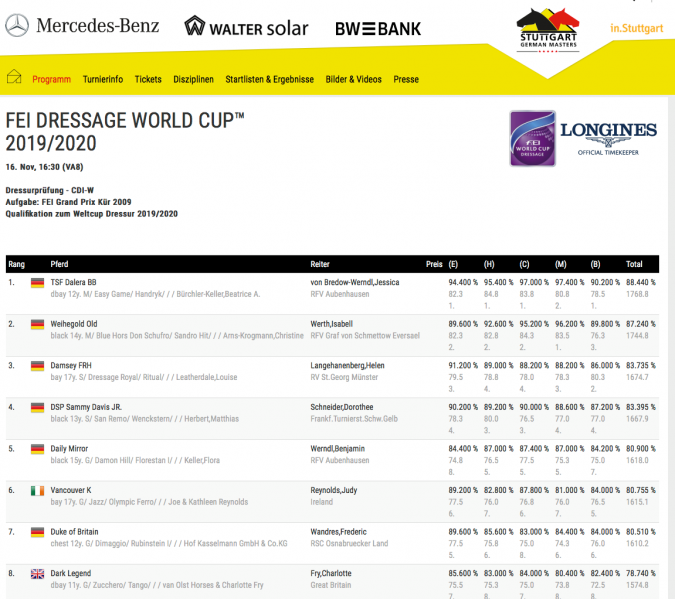Click rider name Werth, Isabell
This screenshot has width=675, height=599.
pyautogui.click(x=333, y=324)
